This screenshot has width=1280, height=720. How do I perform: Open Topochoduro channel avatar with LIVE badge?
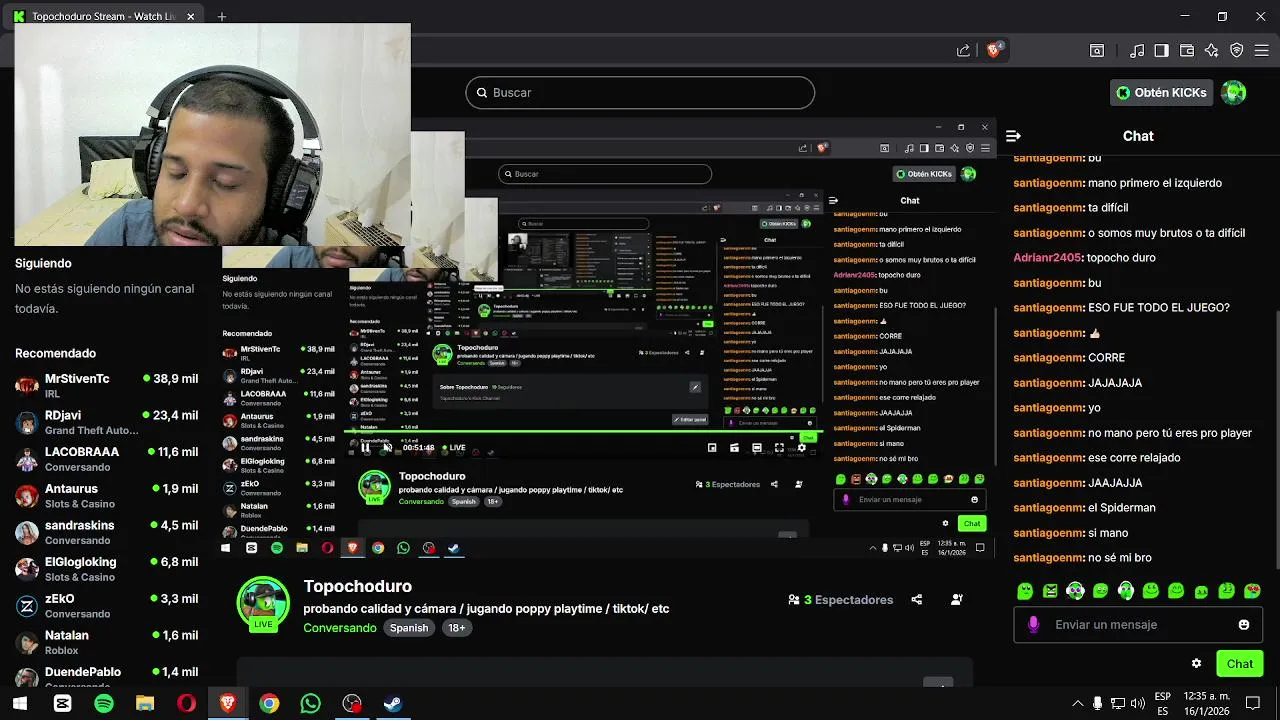(x=263, y=604)
